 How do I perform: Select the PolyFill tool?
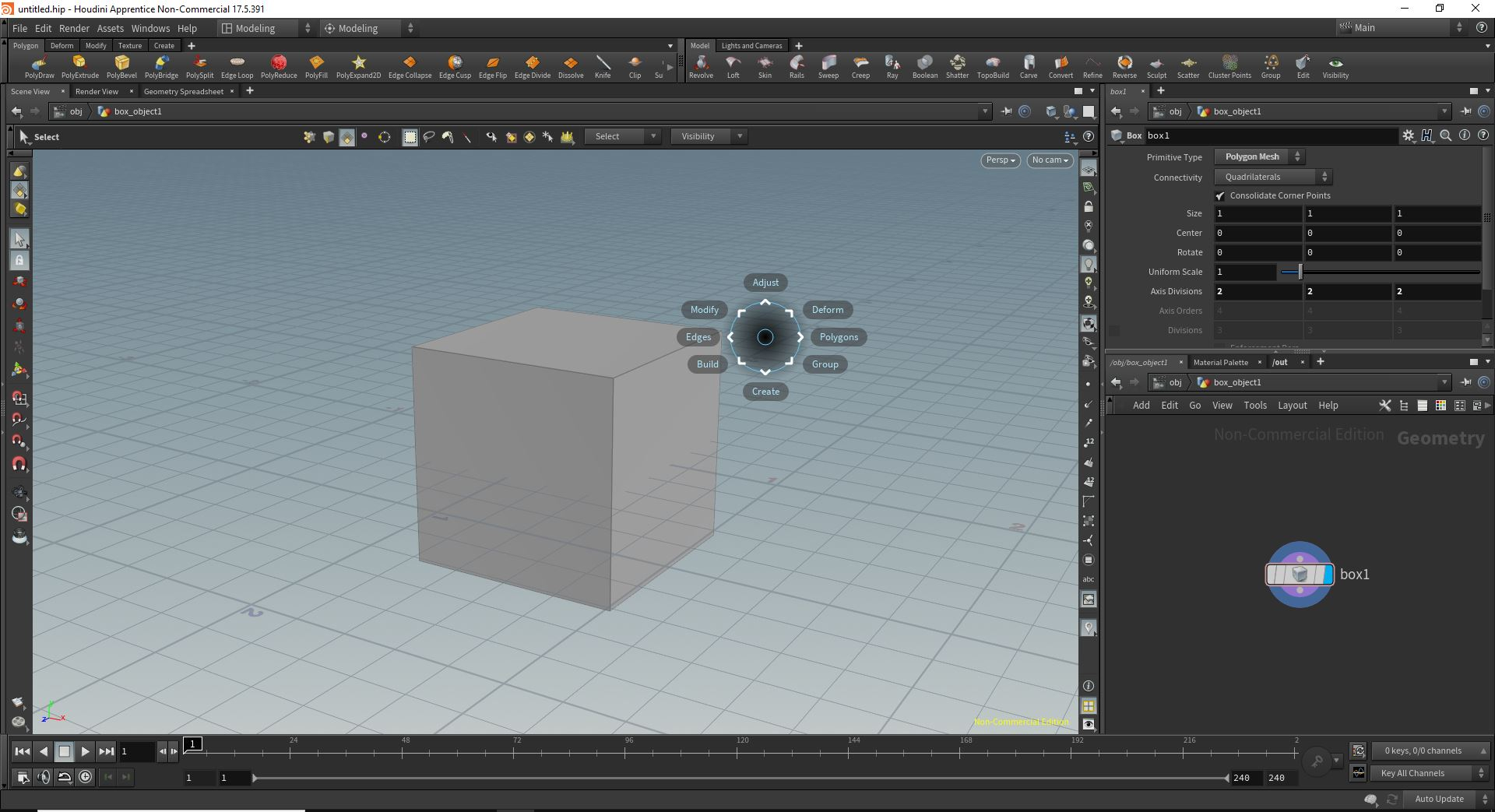[316, 67]
